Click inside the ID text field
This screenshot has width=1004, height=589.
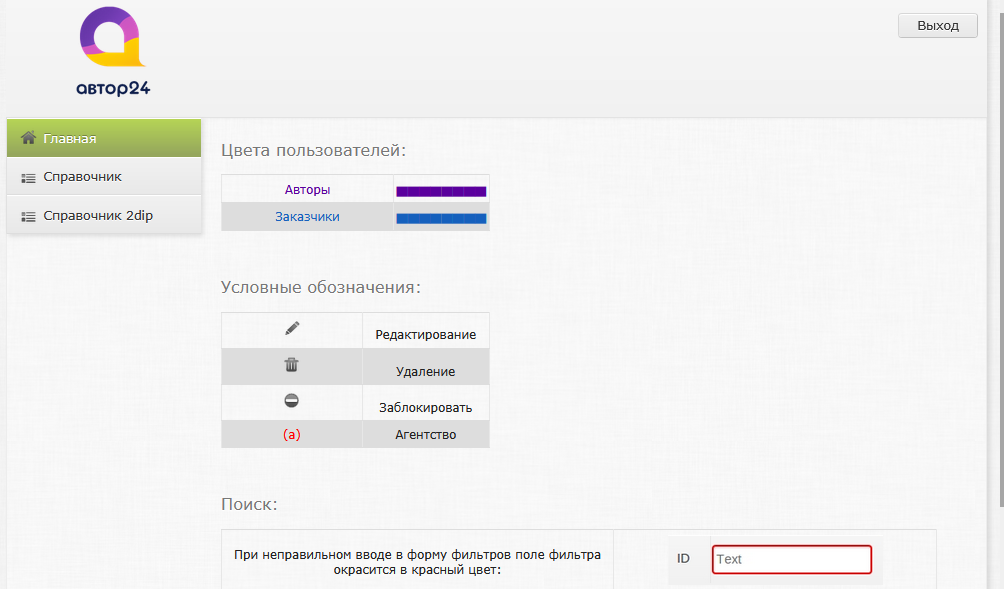tap(790, 559)
